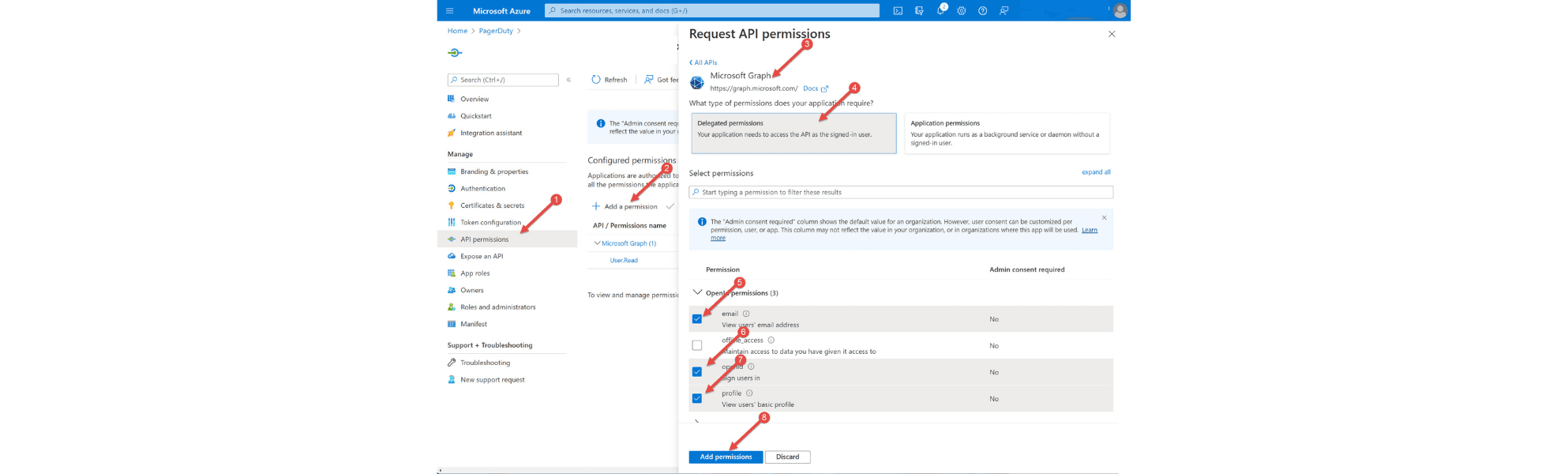Open App roles

pos(475,273)
